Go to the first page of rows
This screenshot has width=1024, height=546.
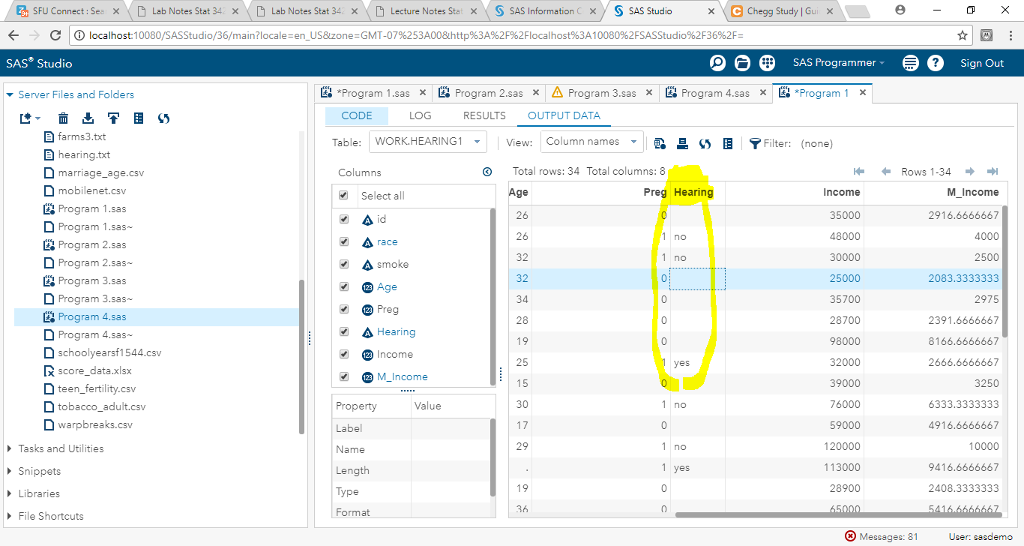coord(859,171)
